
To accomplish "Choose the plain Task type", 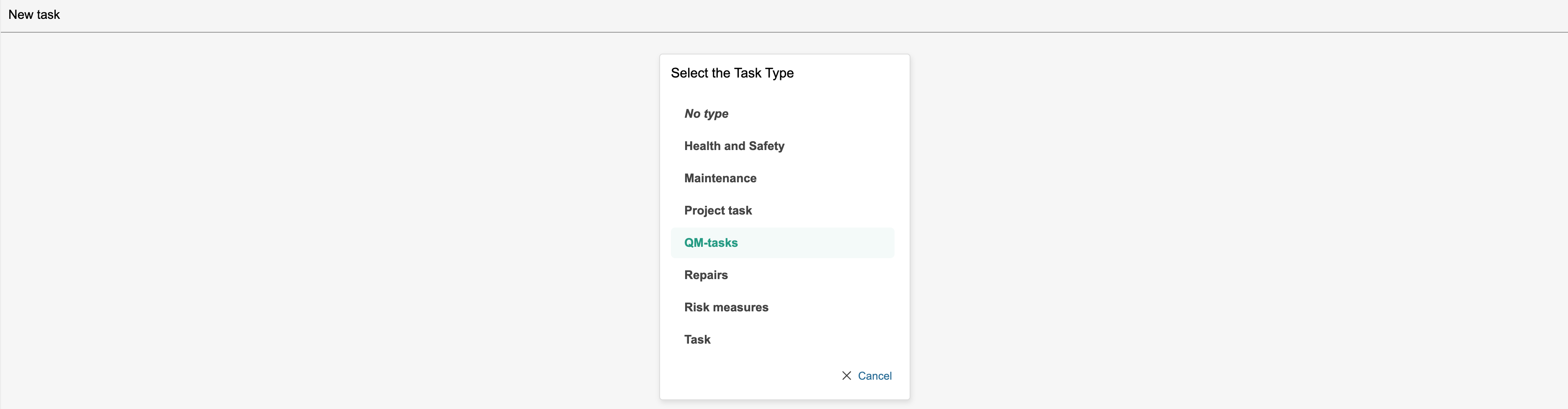I will 697,339.
